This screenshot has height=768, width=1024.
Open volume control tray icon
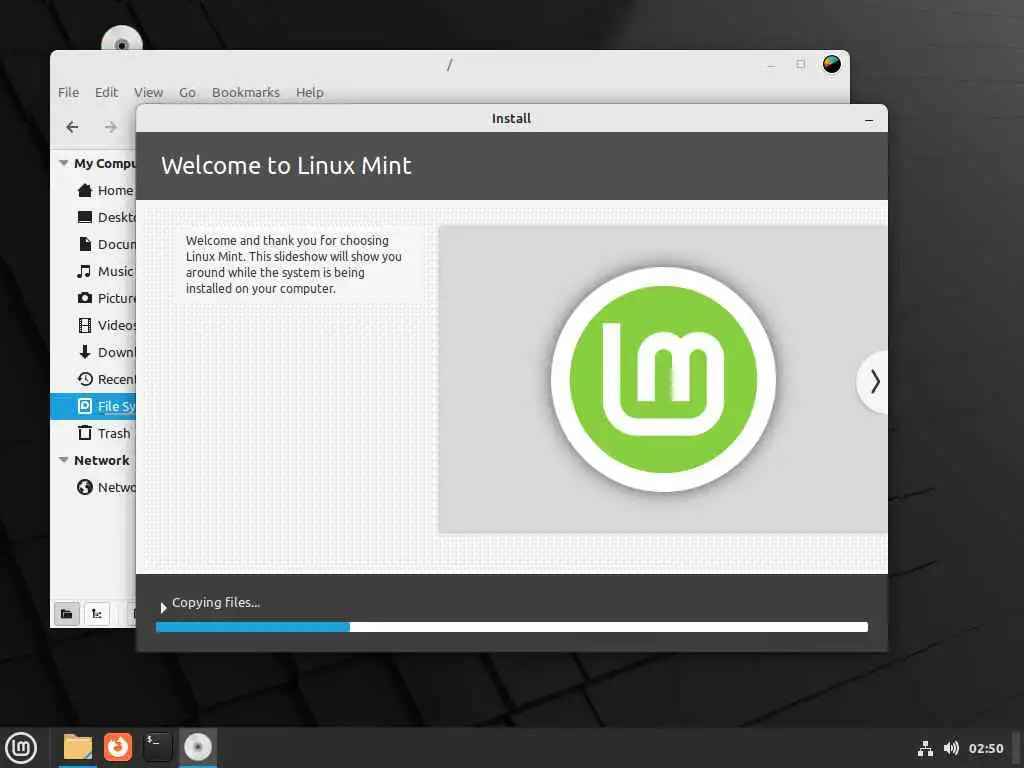(951, 748)
